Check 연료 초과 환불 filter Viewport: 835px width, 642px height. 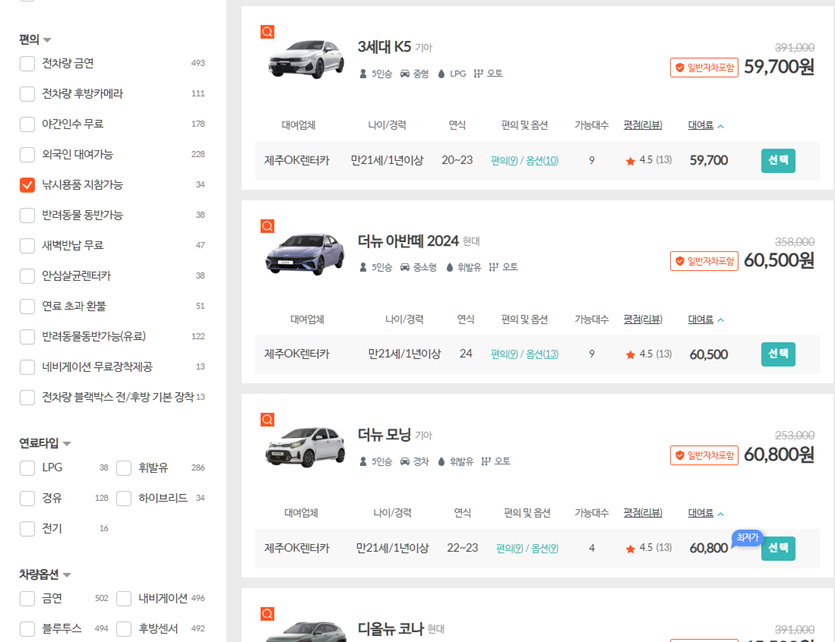pos(27,306)
